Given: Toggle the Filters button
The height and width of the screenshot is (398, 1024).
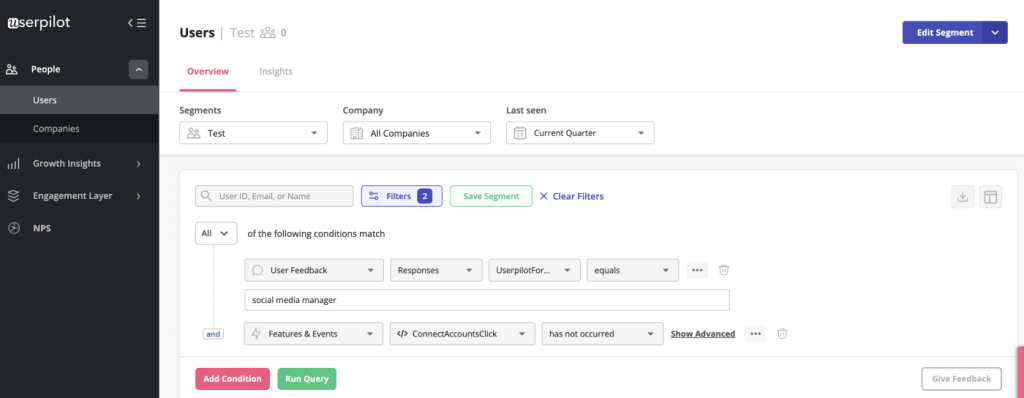Looking at the screenshot, I should pyautogui.click(x=402, y=196).
